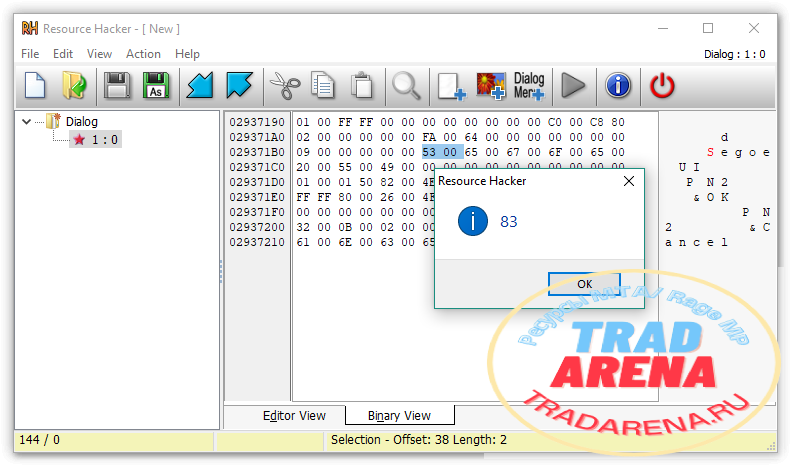
Task: Click address 029371C0 in offset column
Action: 257,167
